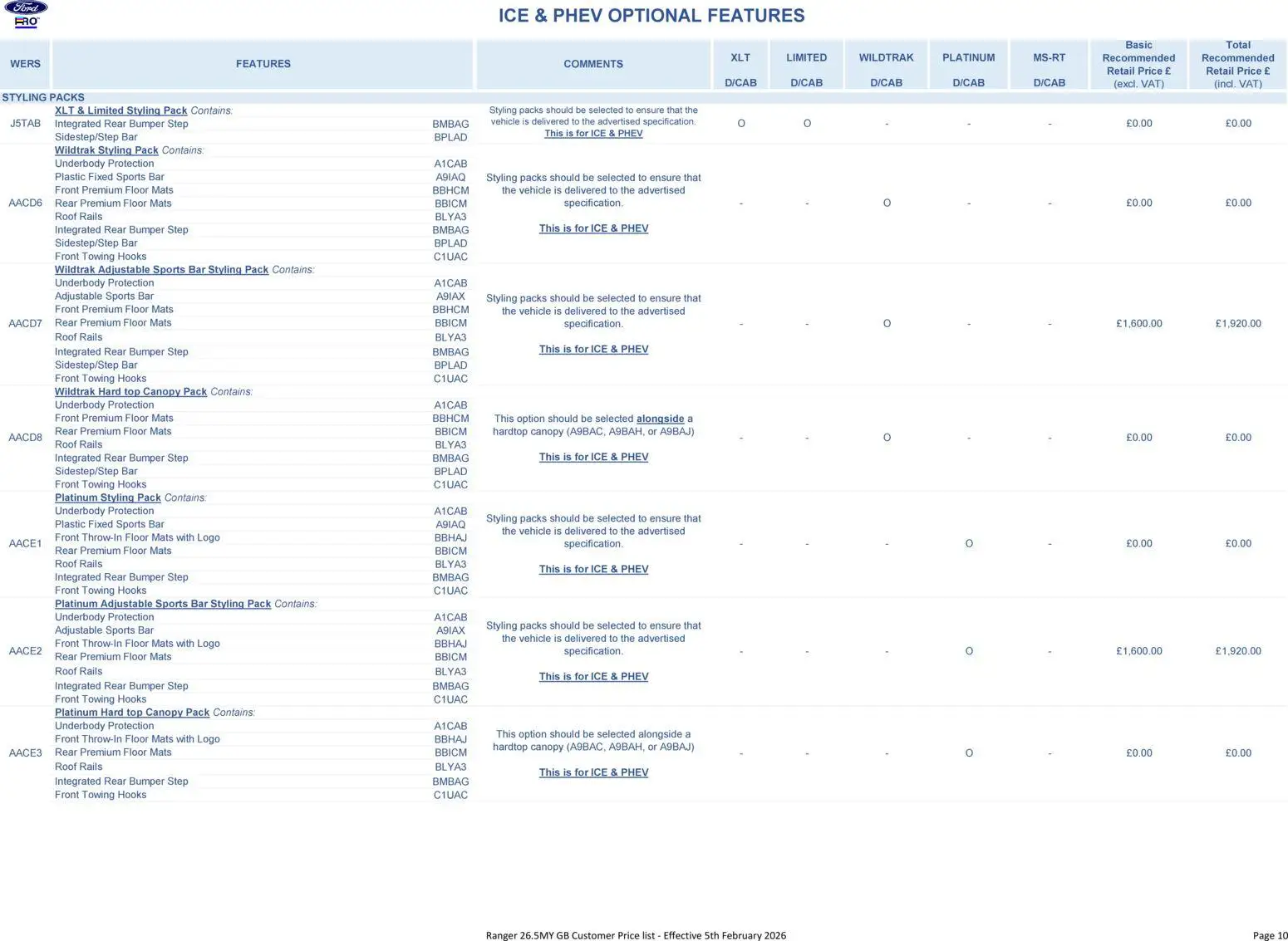Click the ICE & PHEV OPTIONAL FEATURES title
This screenshot has height=941, width=1288.
(651, 16)
